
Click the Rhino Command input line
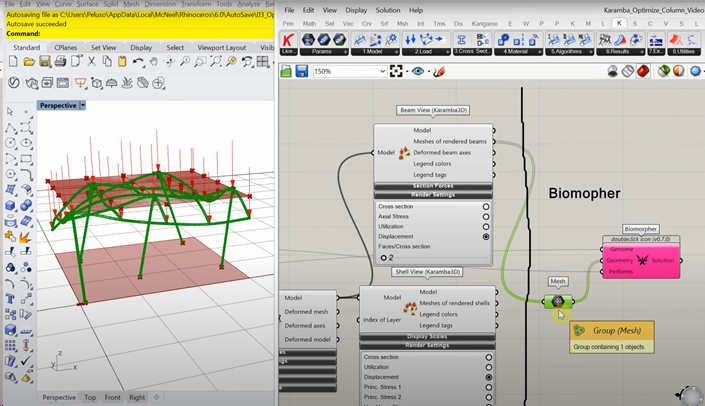coord(140,34)
